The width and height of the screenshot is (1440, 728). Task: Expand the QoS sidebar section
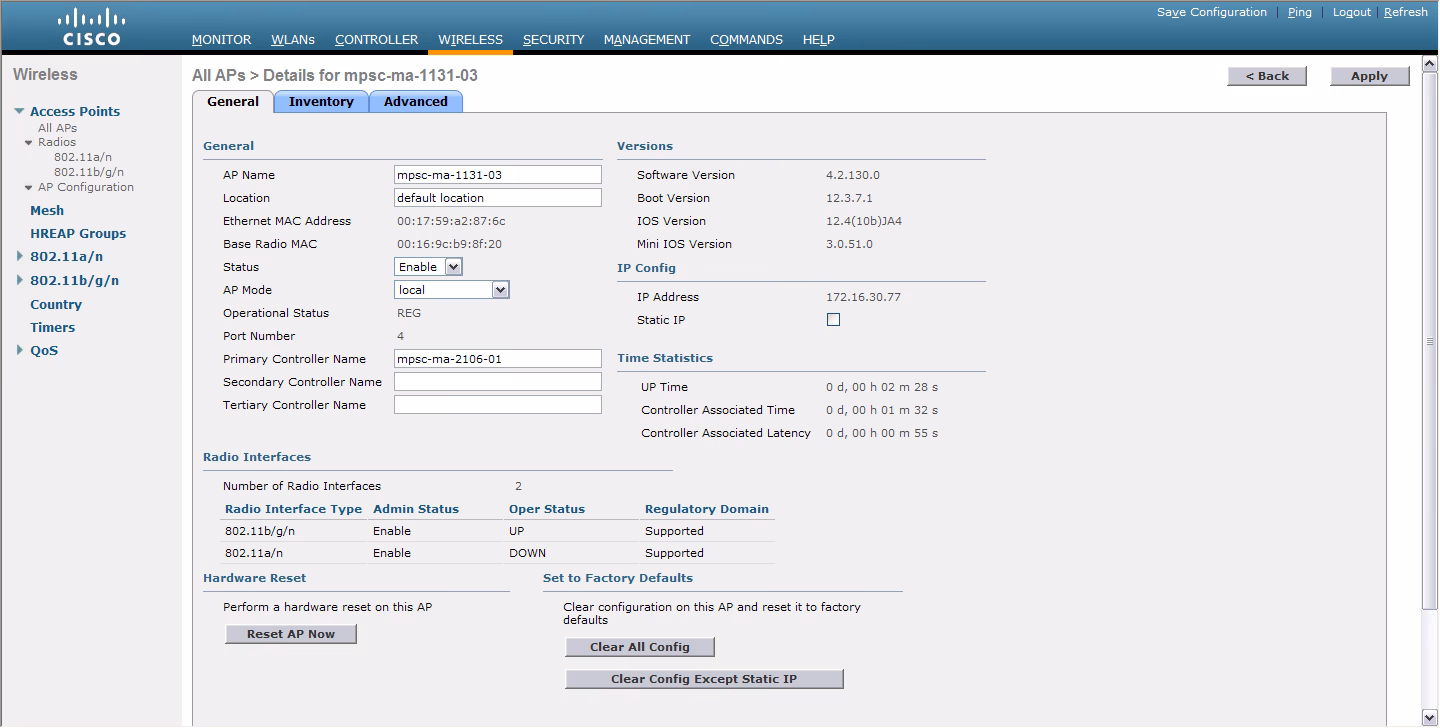[x=18, y=350]
